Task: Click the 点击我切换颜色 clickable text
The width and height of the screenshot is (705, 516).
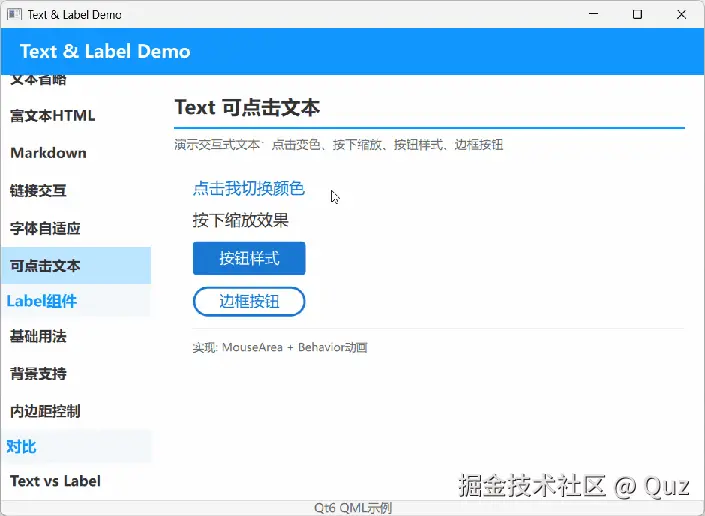Action: 249,188
